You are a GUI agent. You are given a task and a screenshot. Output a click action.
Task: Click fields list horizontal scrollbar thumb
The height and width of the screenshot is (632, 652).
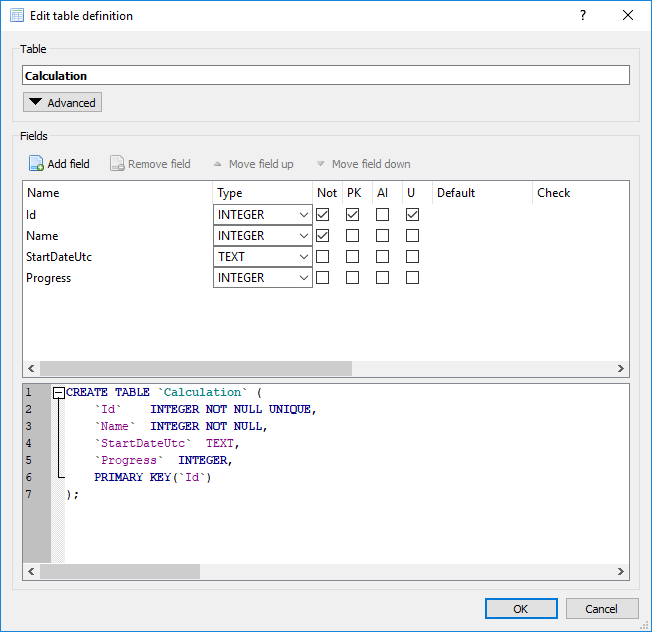pyautogui.click(x=196, y=368)
